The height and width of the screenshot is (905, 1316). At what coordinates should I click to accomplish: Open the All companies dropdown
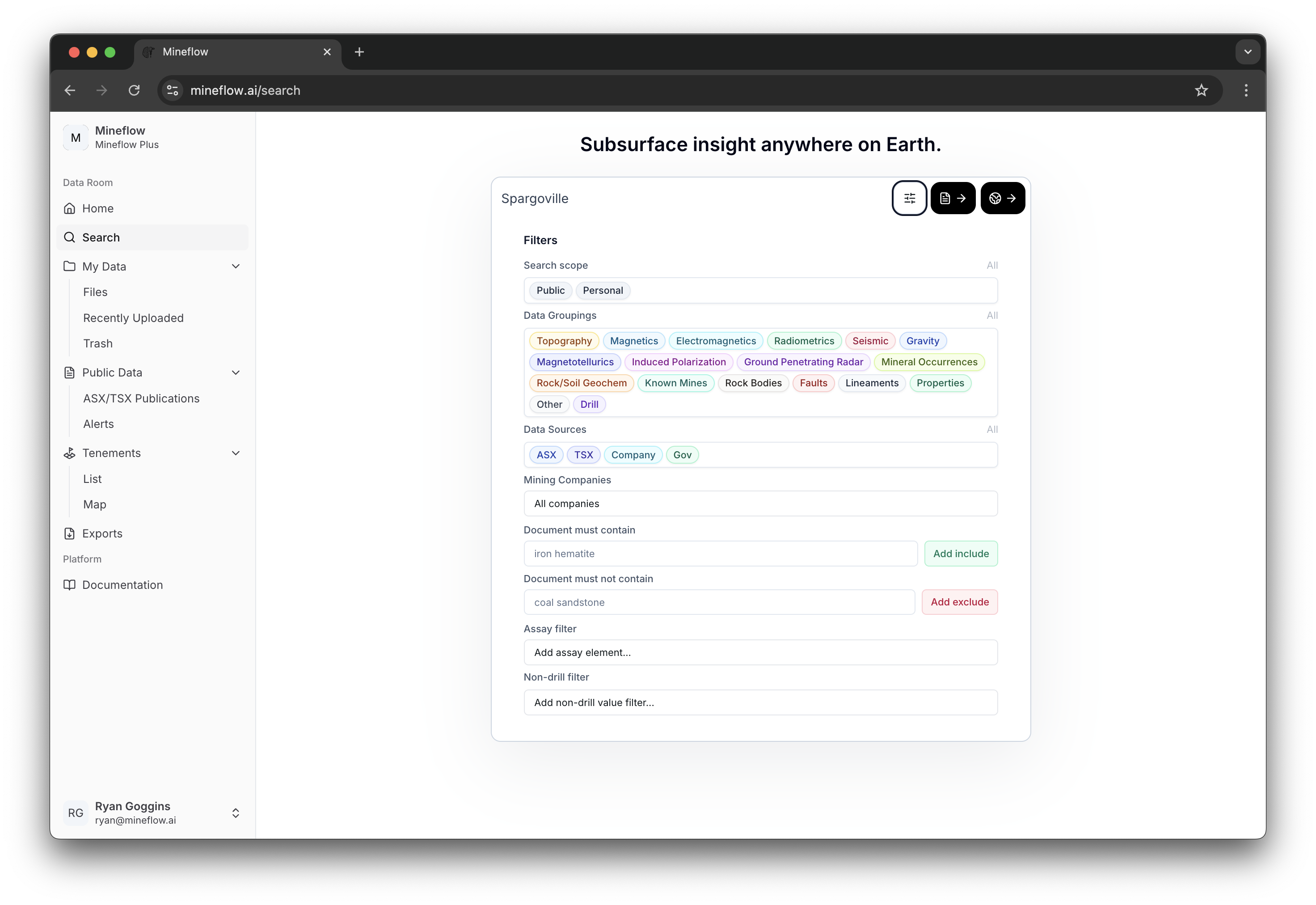point(760,503)
